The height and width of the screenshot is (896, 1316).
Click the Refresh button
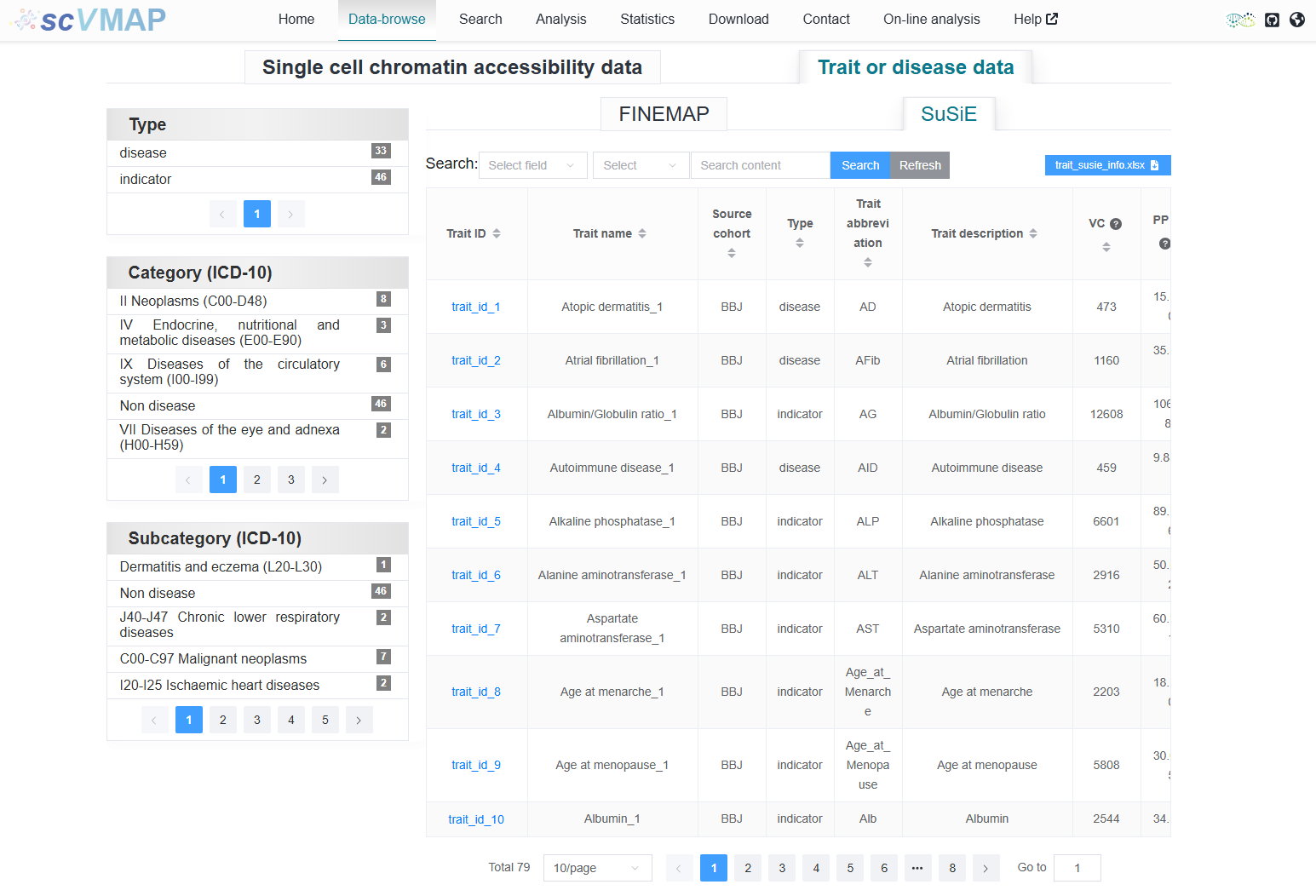point(920,165)
